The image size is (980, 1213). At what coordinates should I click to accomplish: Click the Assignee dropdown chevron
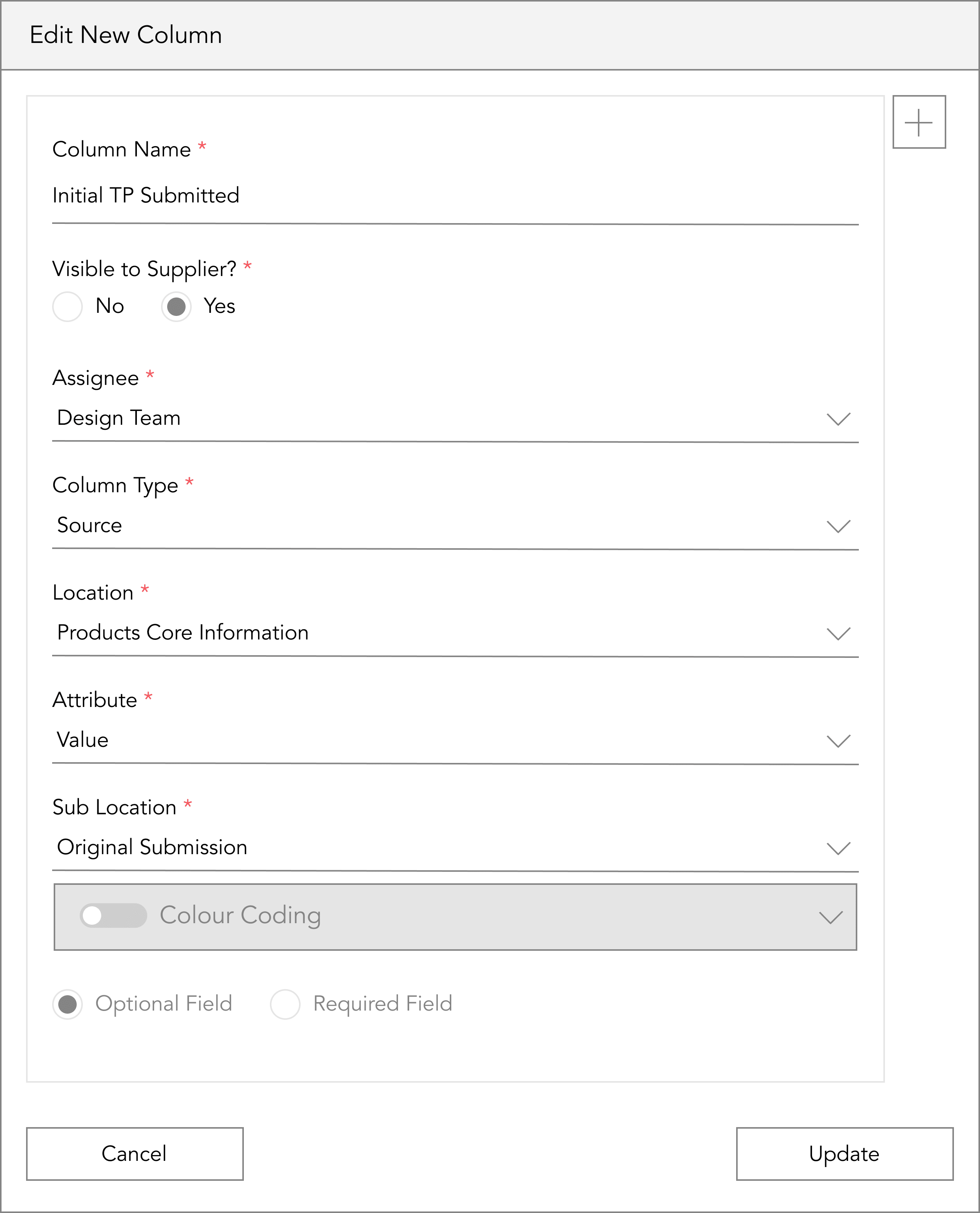tap(838, 419)
